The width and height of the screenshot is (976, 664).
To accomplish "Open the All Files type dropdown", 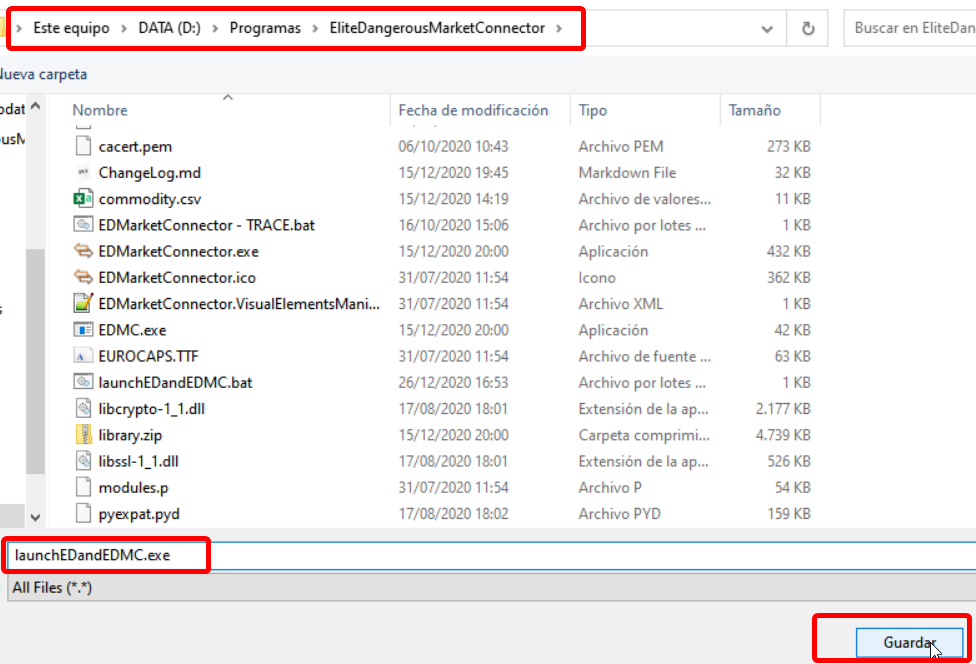I will click(492, 587).
